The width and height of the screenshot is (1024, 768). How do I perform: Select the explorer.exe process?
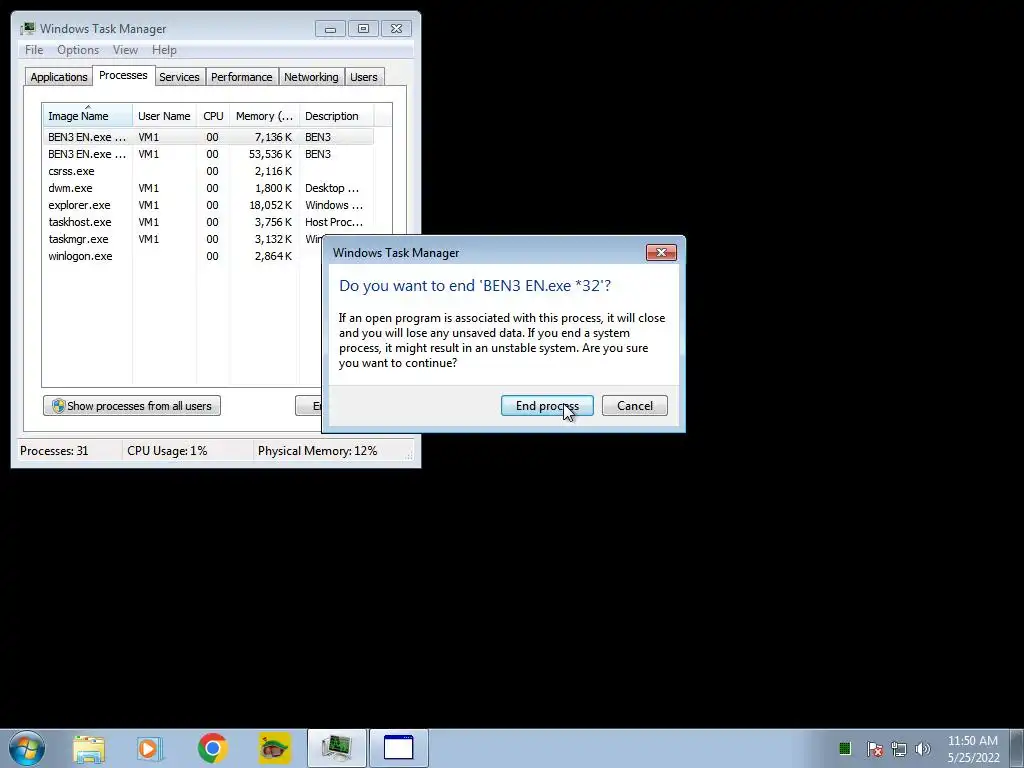pyautogui.click(x=208, y=205)
